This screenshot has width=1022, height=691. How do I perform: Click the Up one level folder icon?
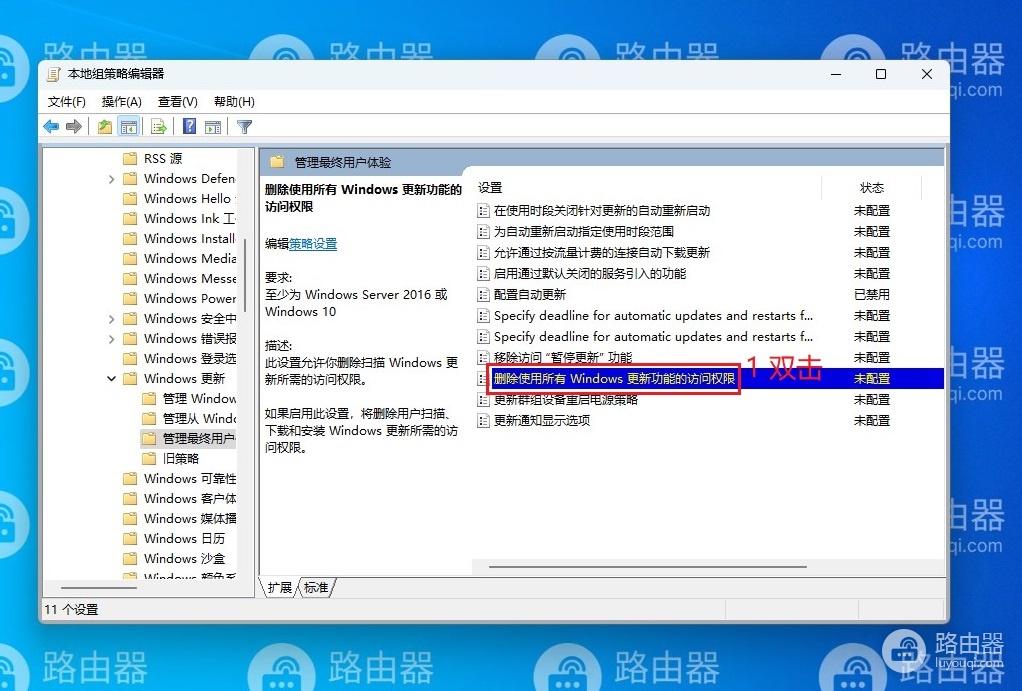click(x=104, y=126)
